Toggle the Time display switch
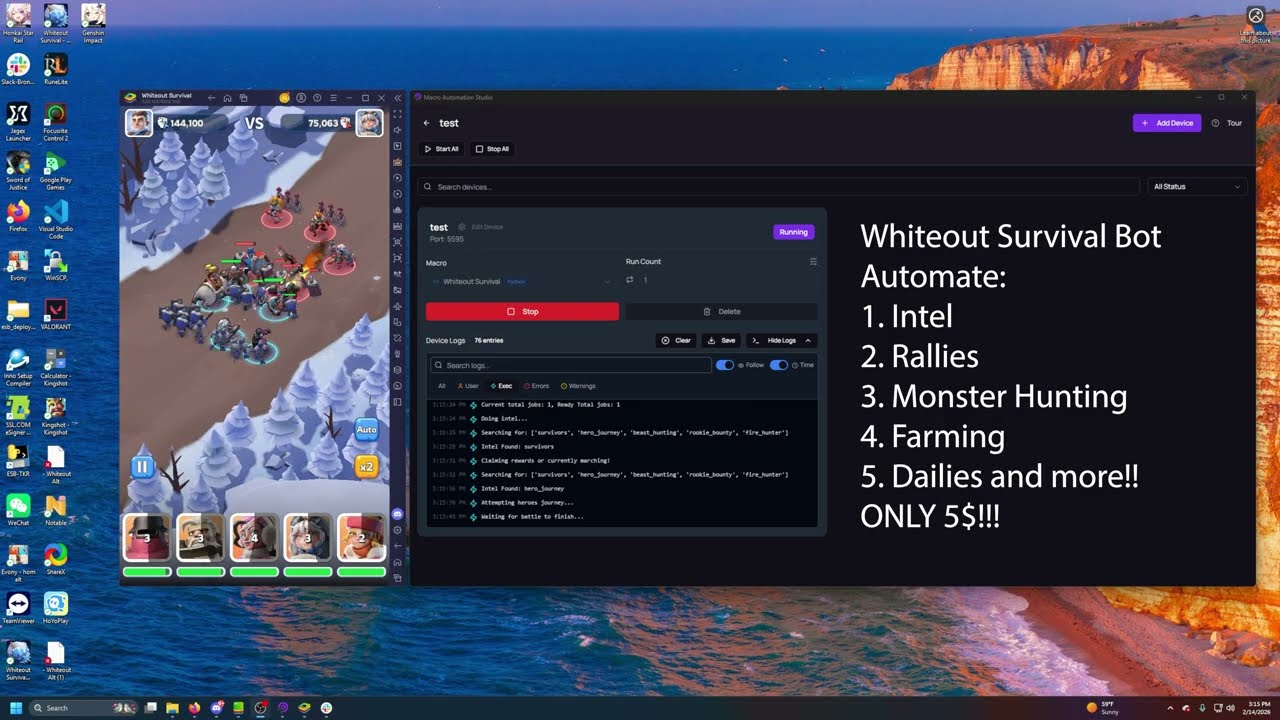 tap(778, 365)
